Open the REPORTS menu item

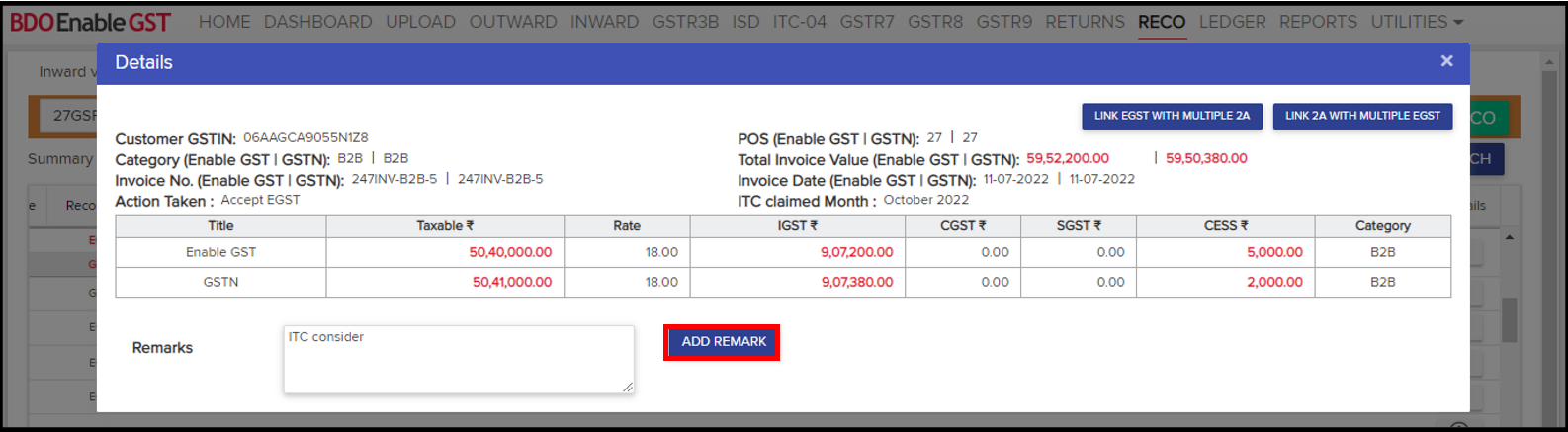(x=1318, y=22)
